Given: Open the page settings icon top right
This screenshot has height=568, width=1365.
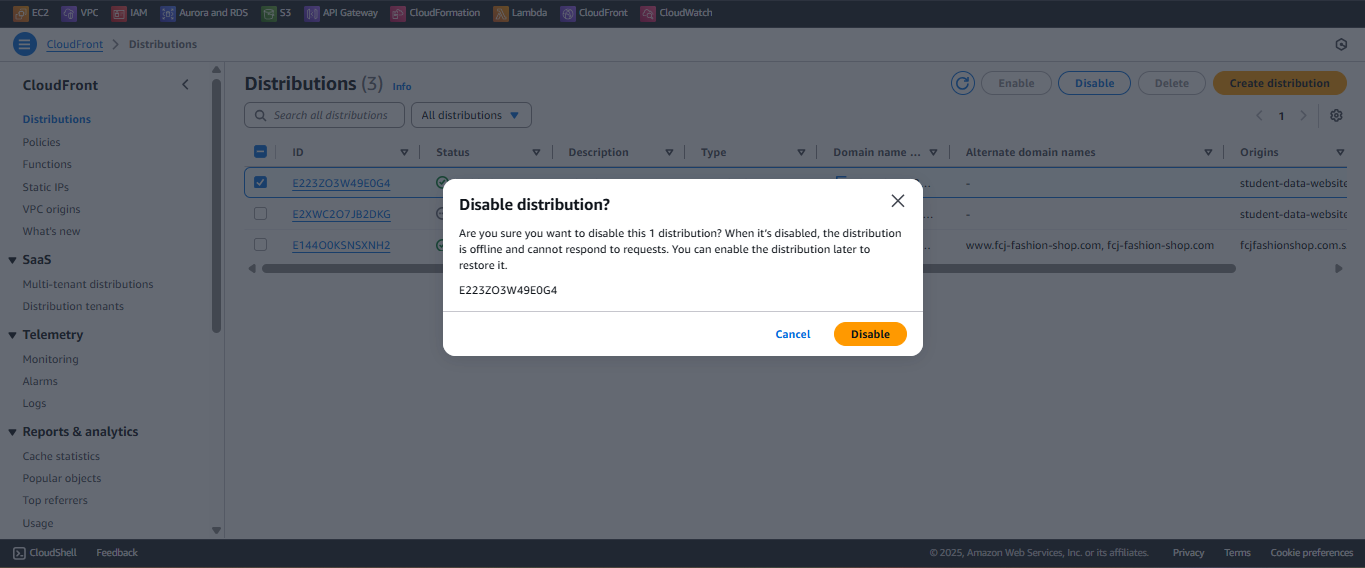Looking at the screenshot, I should [1341, 44].
